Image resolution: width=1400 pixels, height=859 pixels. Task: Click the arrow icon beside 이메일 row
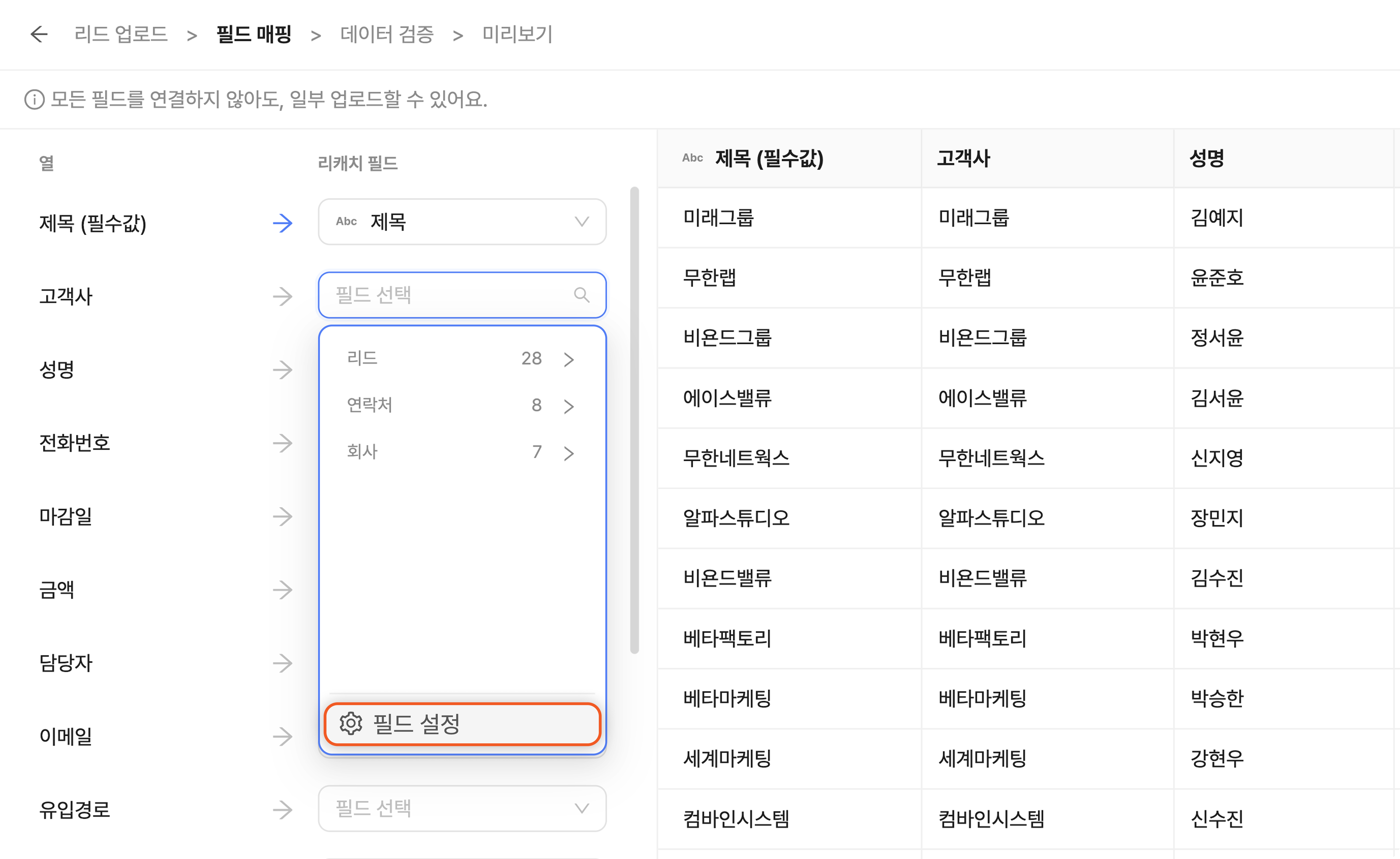point(282,736)
